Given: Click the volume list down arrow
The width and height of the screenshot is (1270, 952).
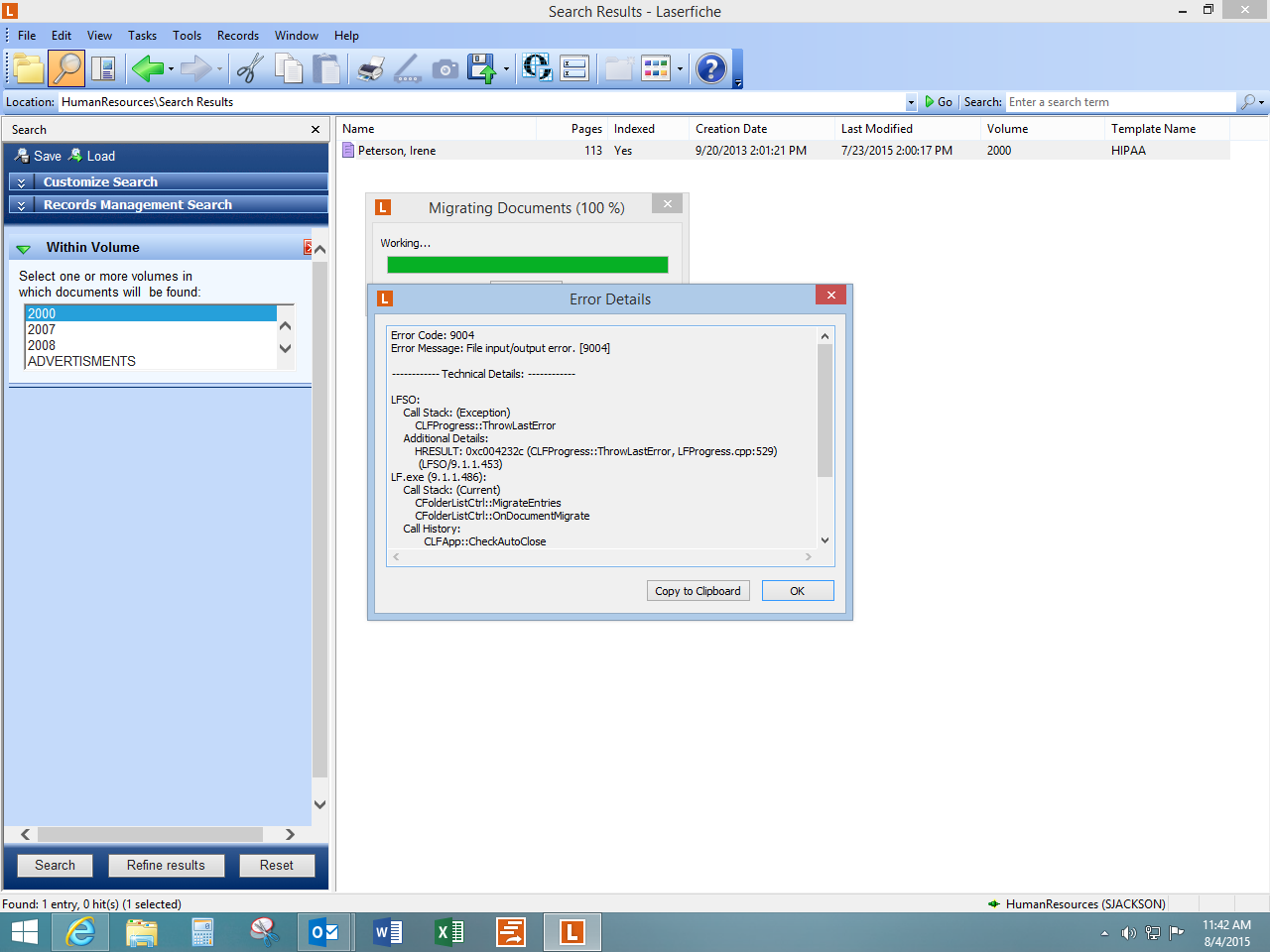Looking at the screenshot, I should pos(286,348).
